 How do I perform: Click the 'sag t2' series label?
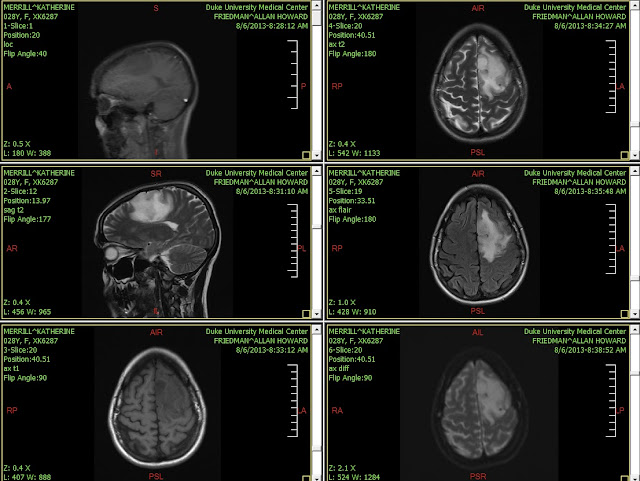coord(13,210)
